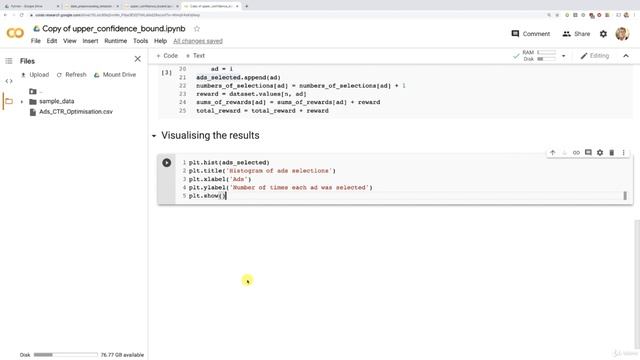Open runtime connection dropdown arrow

[x=564, y=56]
